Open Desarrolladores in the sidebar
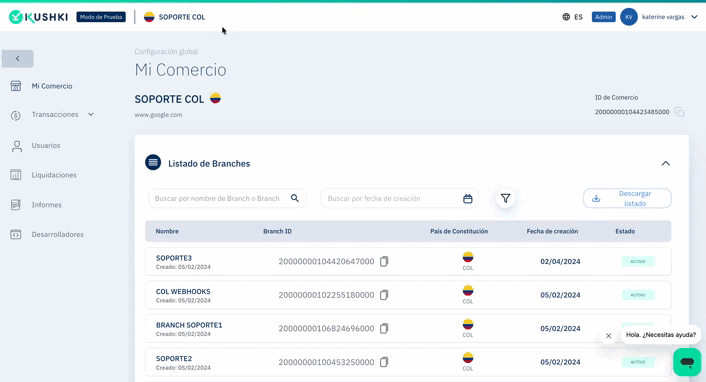Screen dimensions: 706x382 58,234
